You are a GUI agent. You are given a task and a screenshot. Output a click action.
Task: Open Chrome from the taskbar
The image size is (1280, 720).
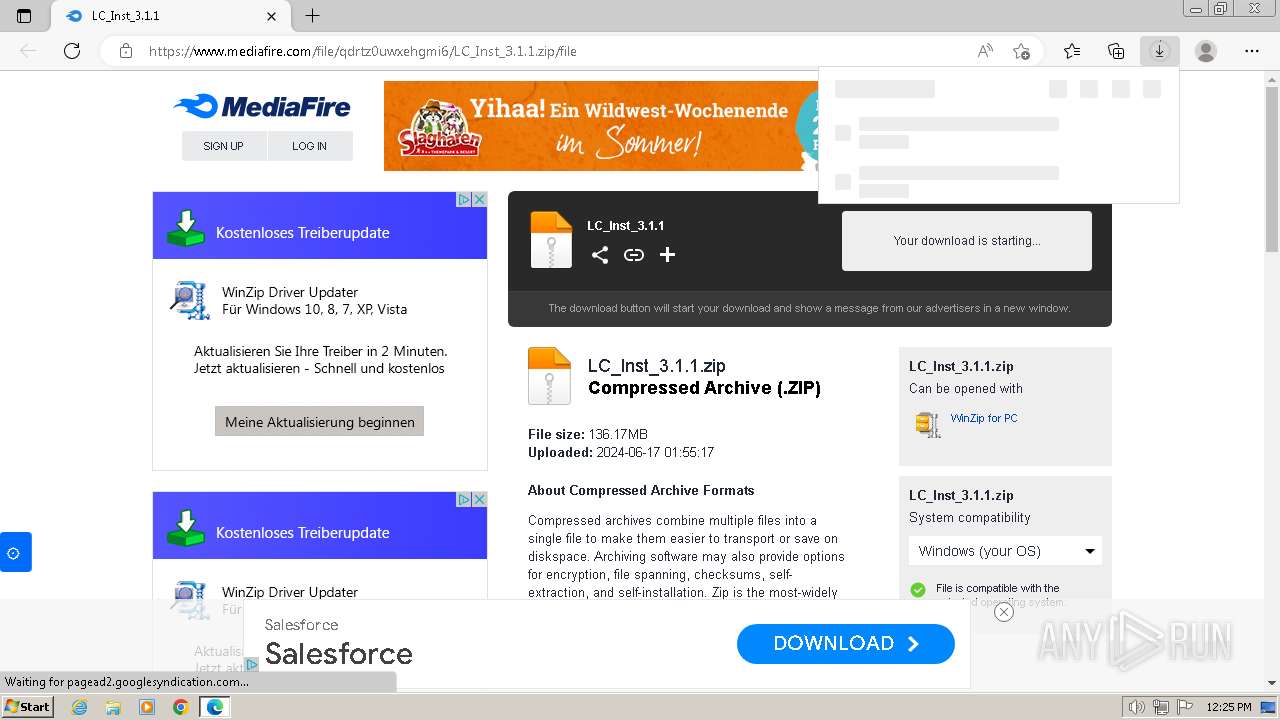pos(180,707)
